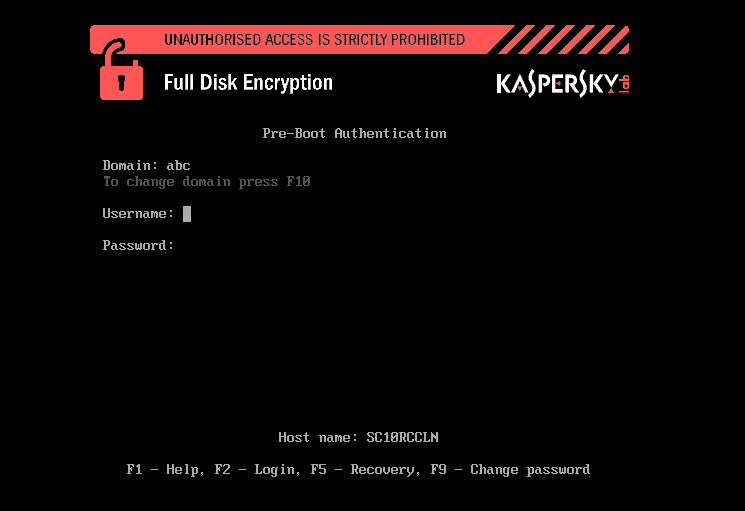Viewport: 745px width, 511px height.
Task: Select 'F1 - Help' option
Action: 165,469
